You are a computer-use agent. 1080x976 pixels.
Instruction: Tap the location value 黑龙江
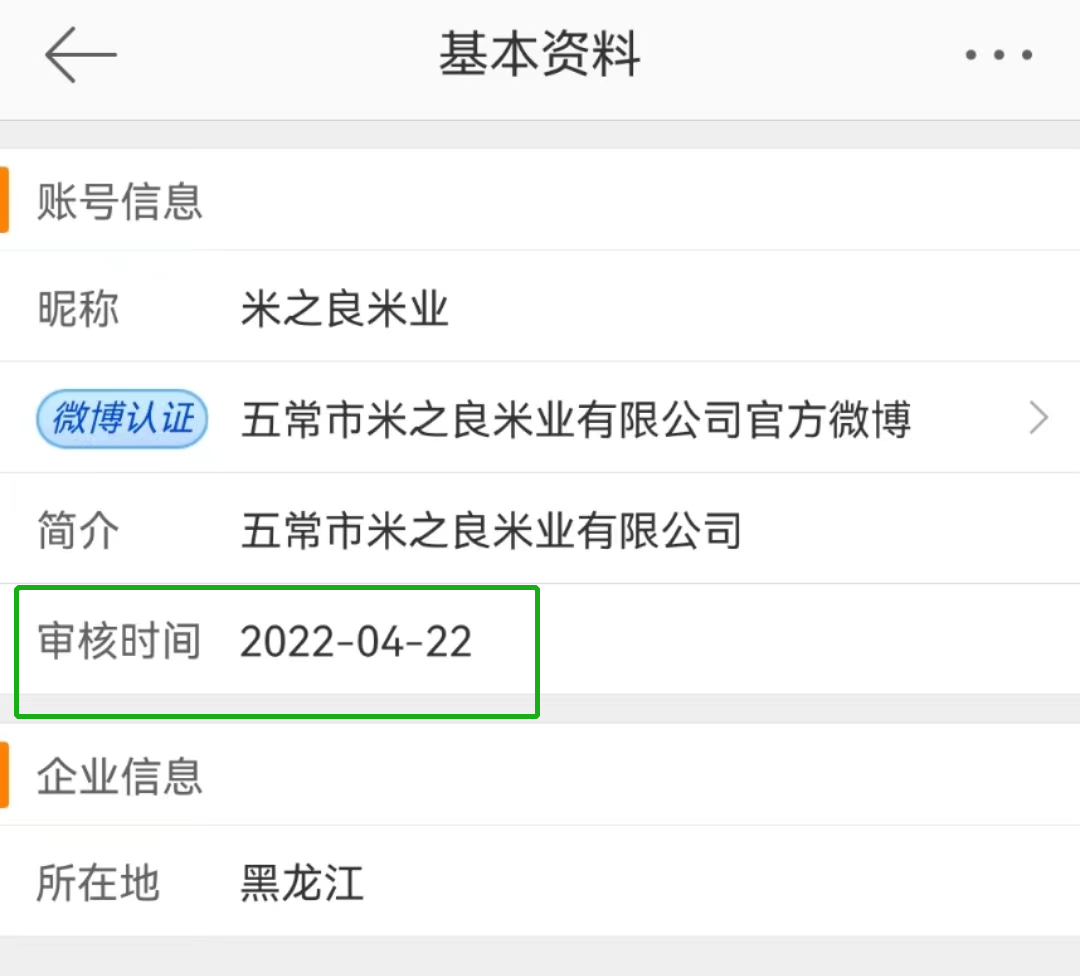pos(302,882)
